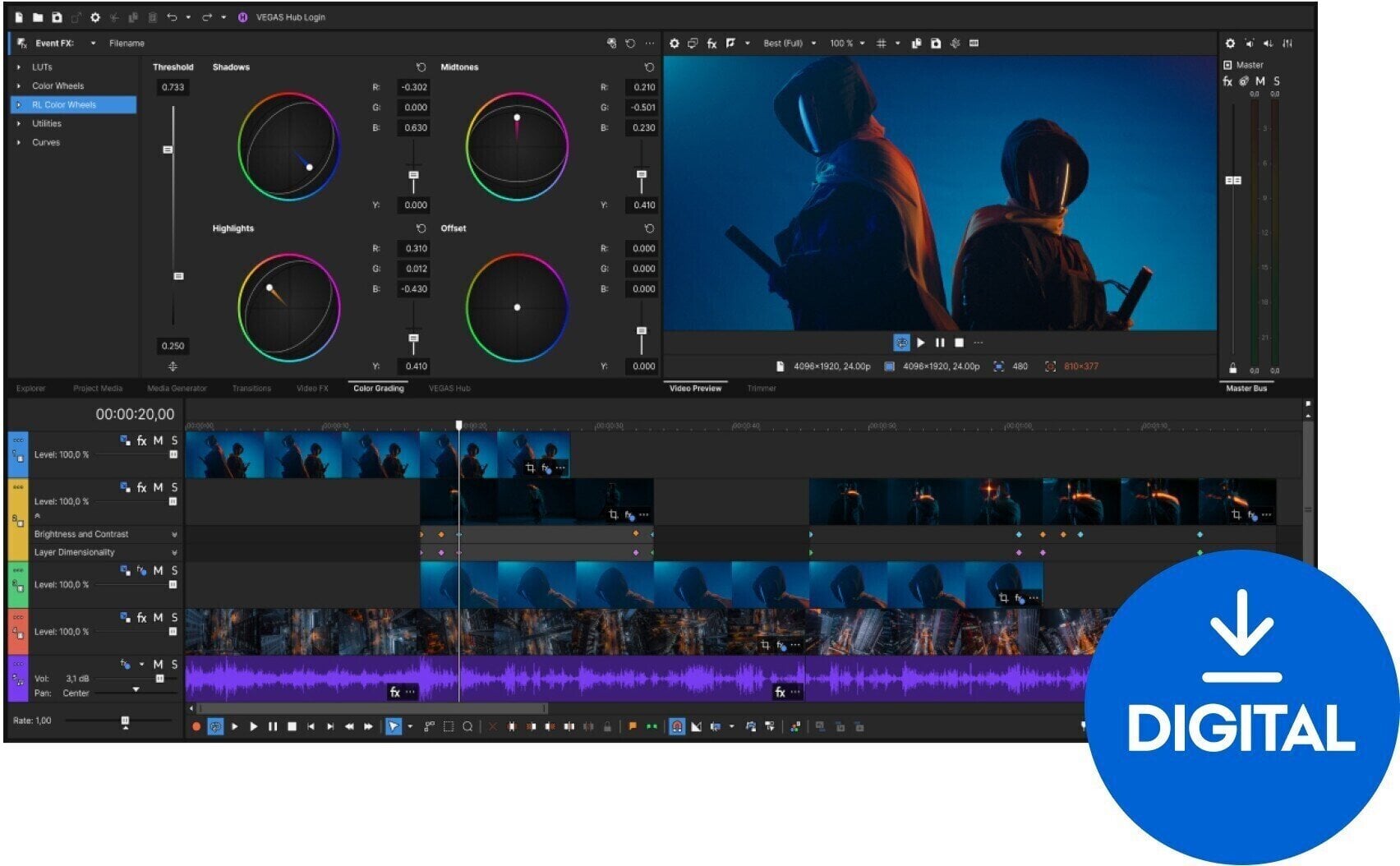Open project settings with the gear icon
Screen dimensions: 1400x866
coord(94,17)
